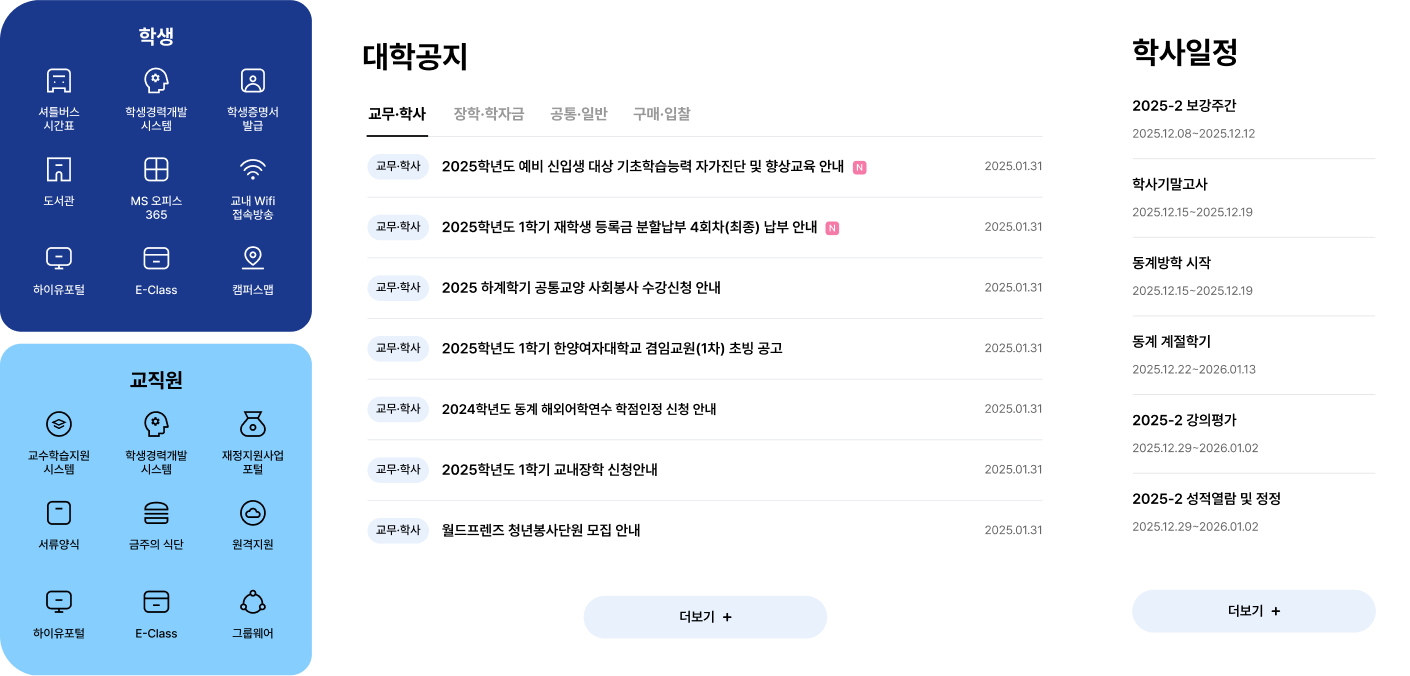Open the 도서관 library icon
The height and width of the screenshot is (676, 1410).
[59, 169]
